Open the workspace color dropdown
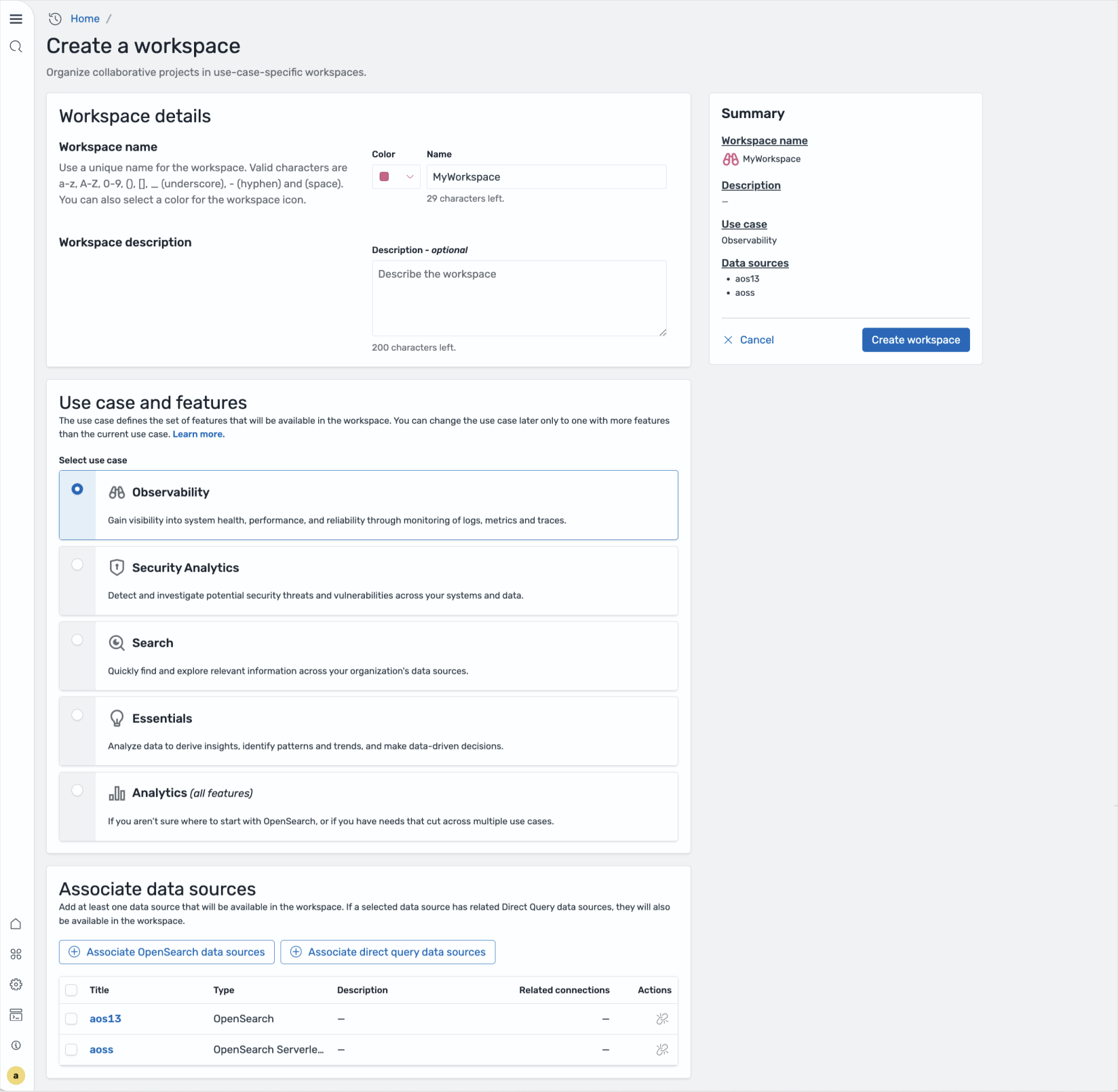Image resolution: width=1118 pixels, height=1092 pixels. pos(396,177)
